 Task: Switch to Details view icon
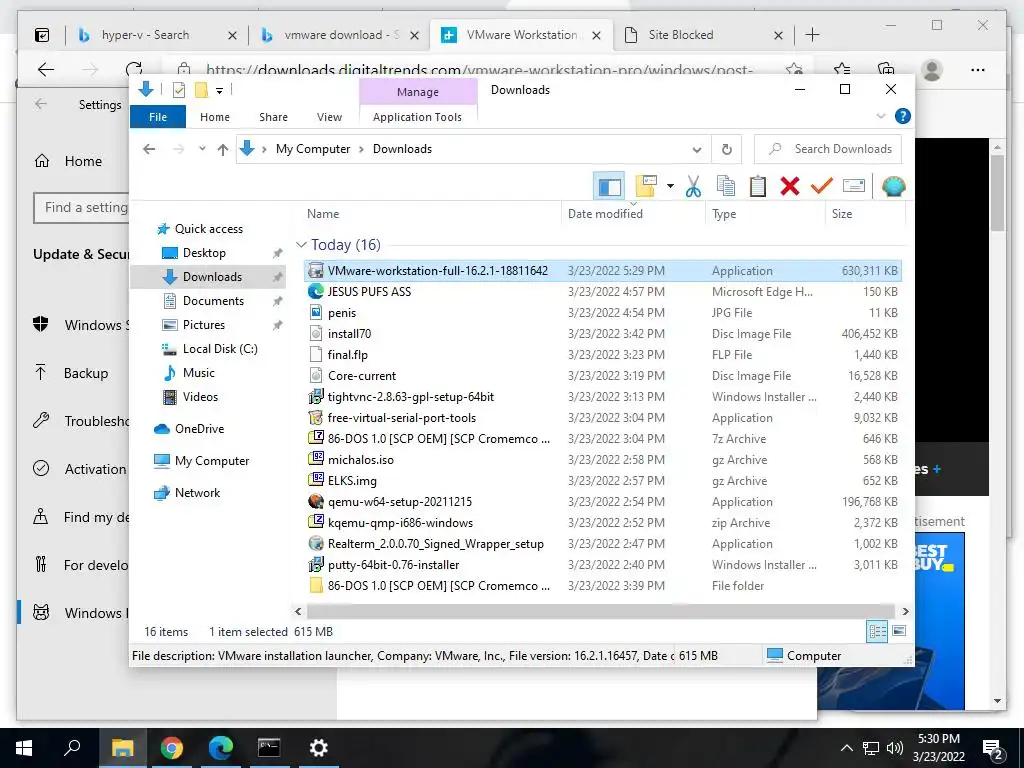pyautogui.click(x=877, y=631)
